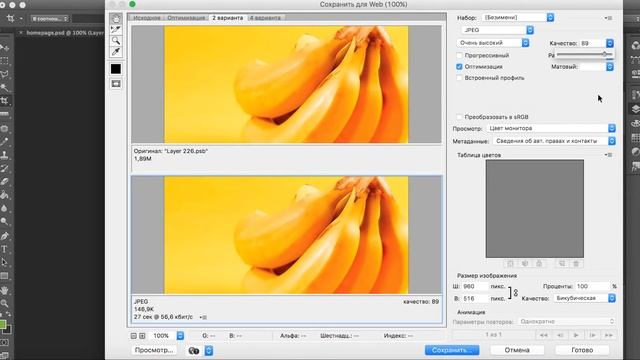This screenshot has height=360, width=640.
Task: Toggle the constrain proportions link icon
Action: click(x=516, y=293)
